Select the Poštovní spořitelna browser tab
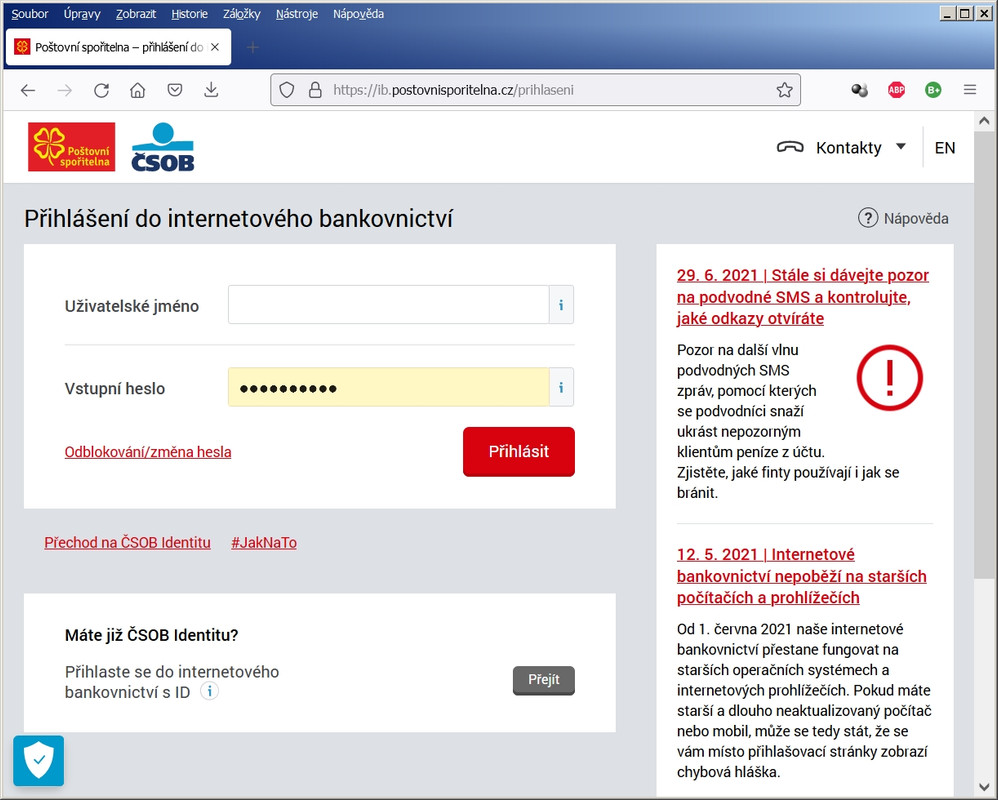This screenshot has width=998, height=800. coord(118,47)
